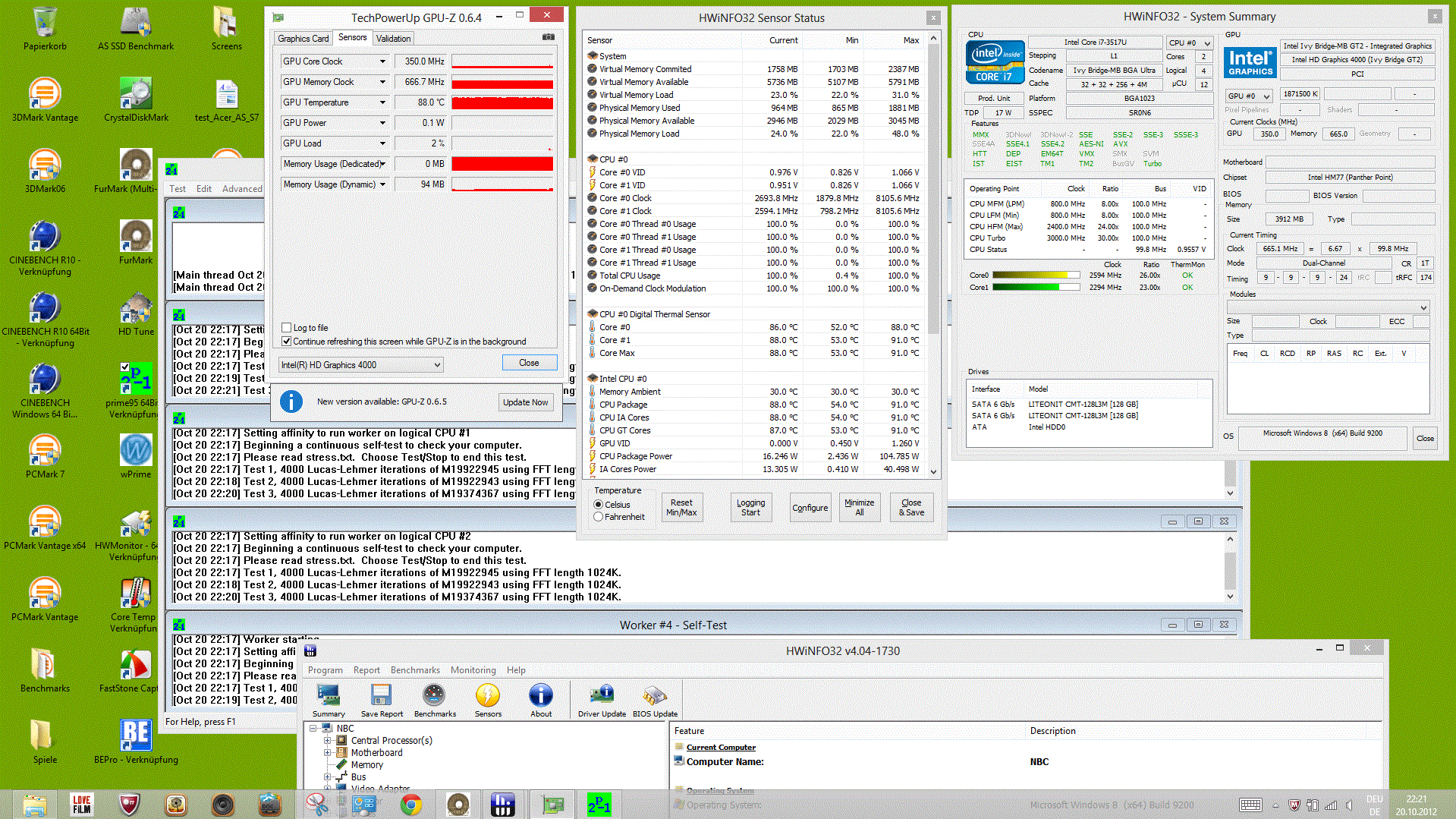1456x819 pixels.
Task: Select the Total CPU Usage sensor row
Action: (x=755, y=276)
